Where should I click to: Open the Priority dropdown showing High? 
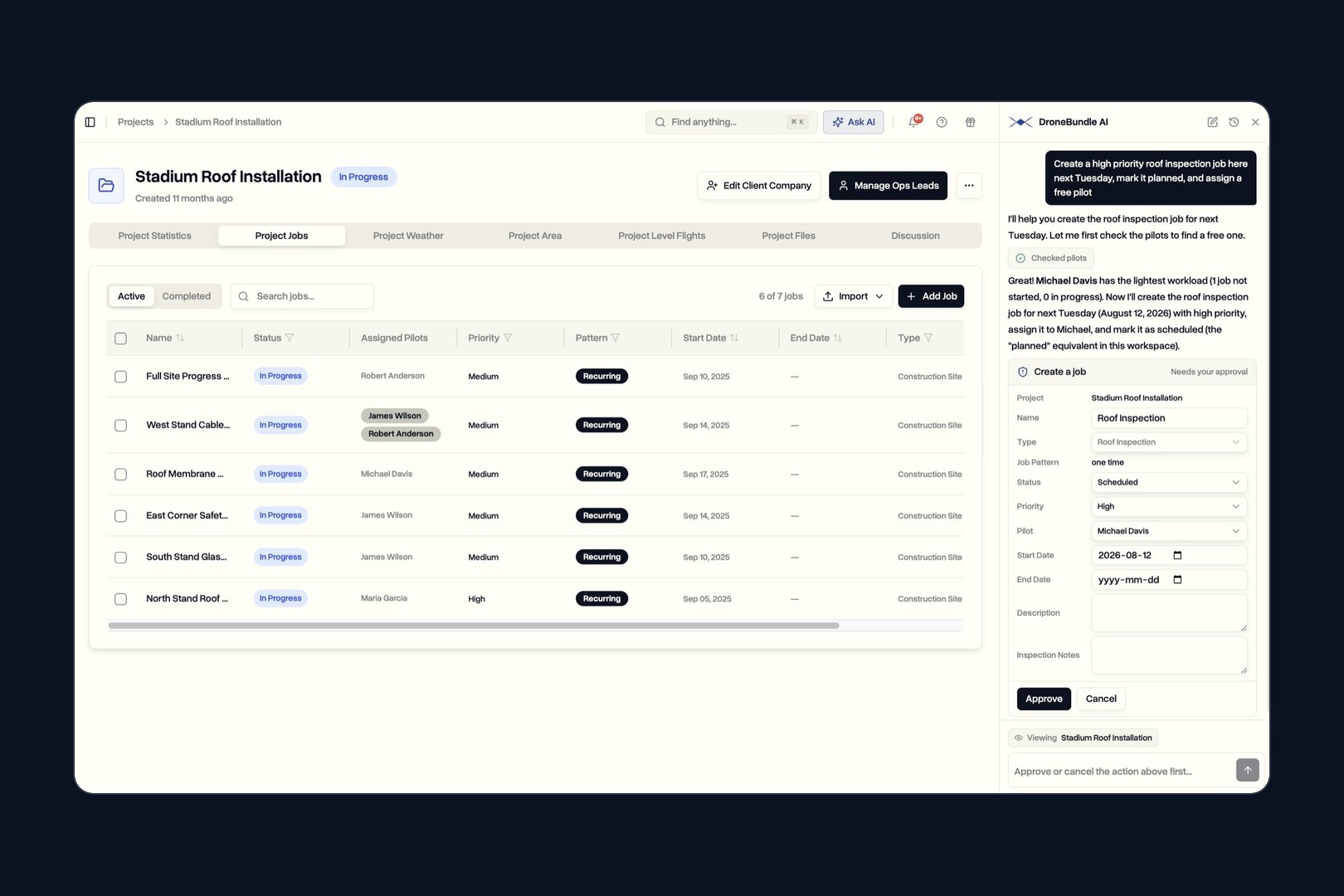click(x=1168, y=506)
